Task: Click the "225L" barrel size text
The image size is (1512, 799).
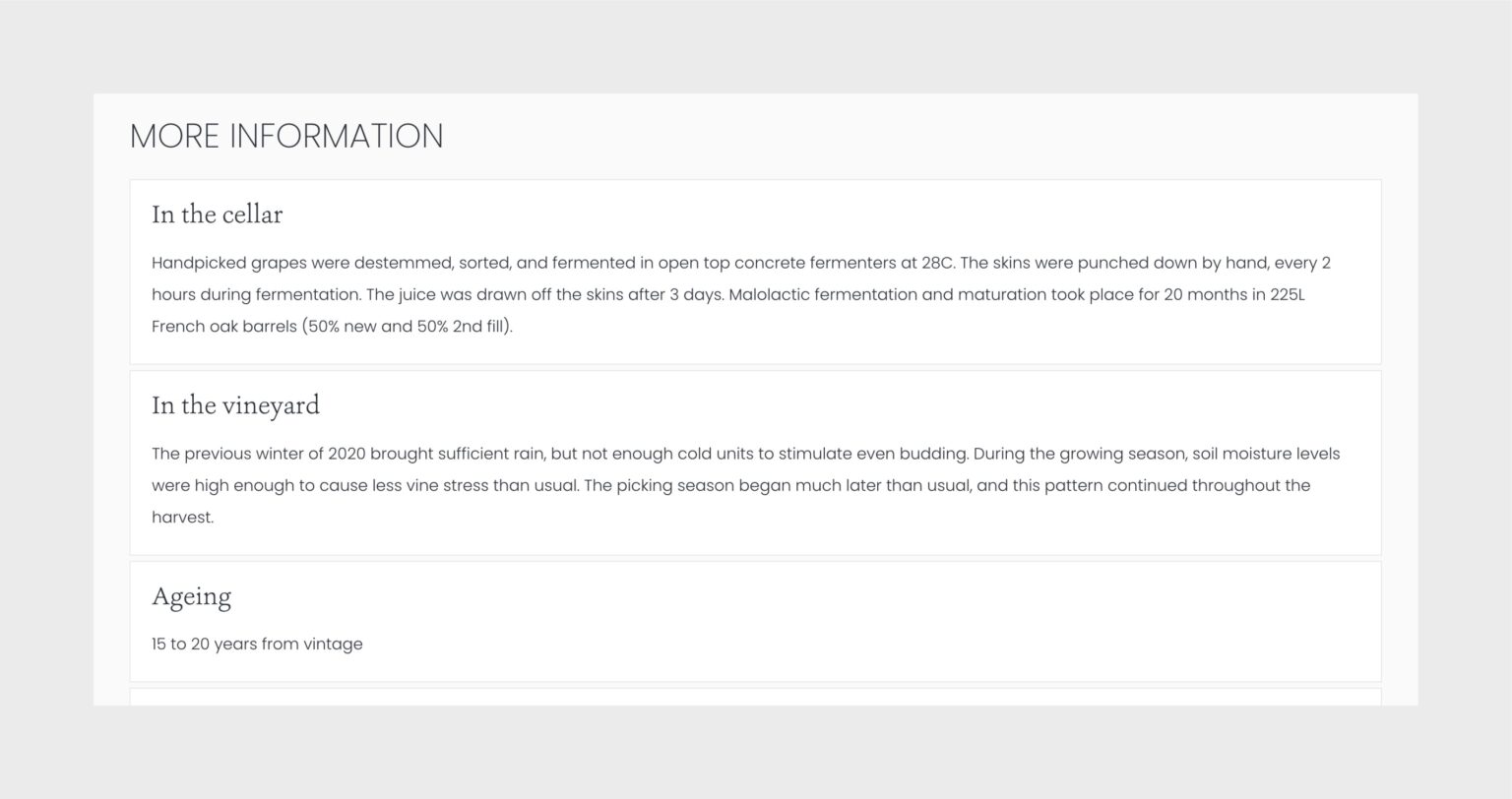Action: tap(1287, 294)
